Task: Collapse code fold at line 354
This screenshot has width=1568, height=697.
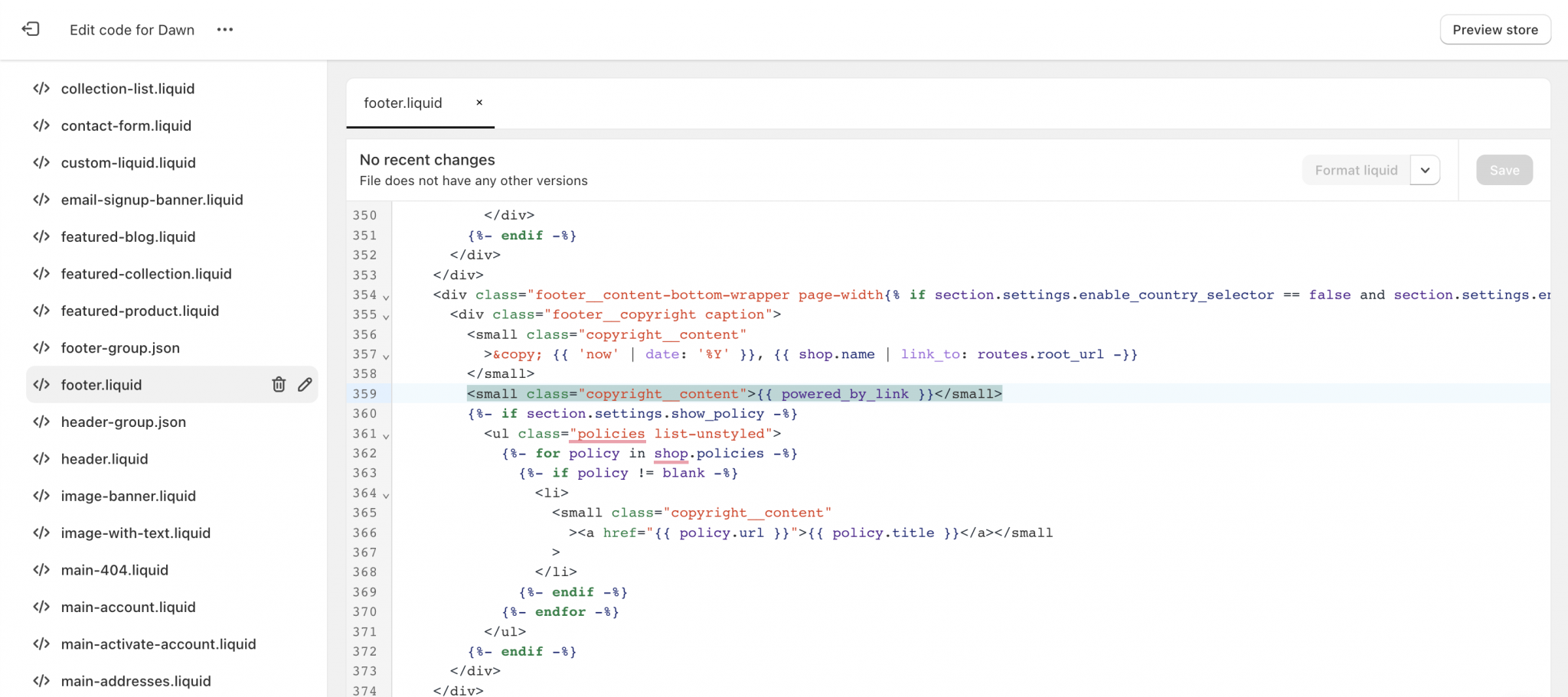Action: (386, 297)
